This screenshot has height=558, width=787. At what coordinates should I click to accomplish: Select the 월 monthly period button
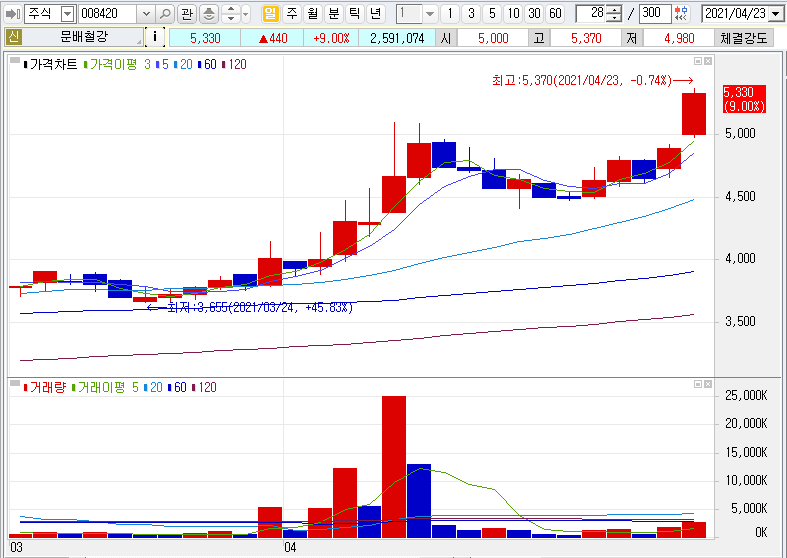click(x=313, y=14)
